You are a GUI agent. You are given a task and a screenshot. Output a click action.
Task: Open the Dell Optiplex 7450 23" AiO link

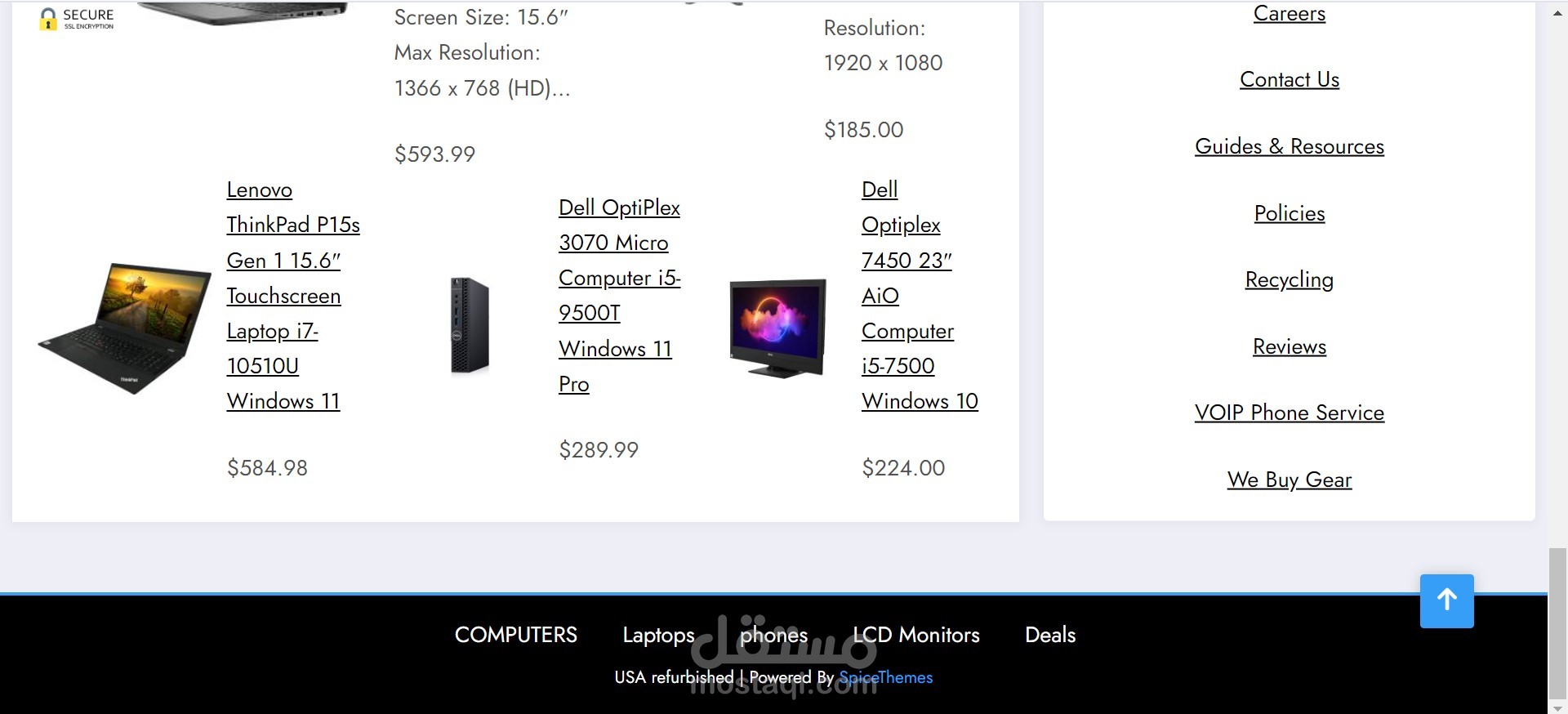click(920, 295)
